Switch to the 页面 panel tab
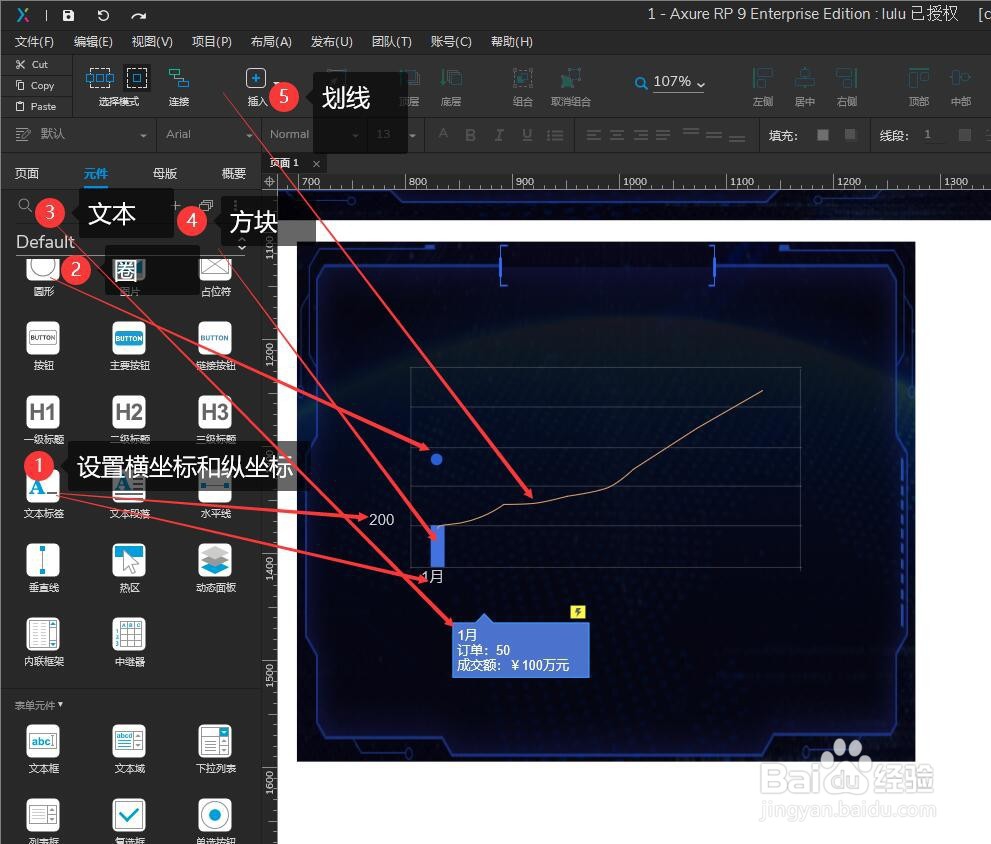This screenshot has height=844, width=991. [x=27, y=173]
